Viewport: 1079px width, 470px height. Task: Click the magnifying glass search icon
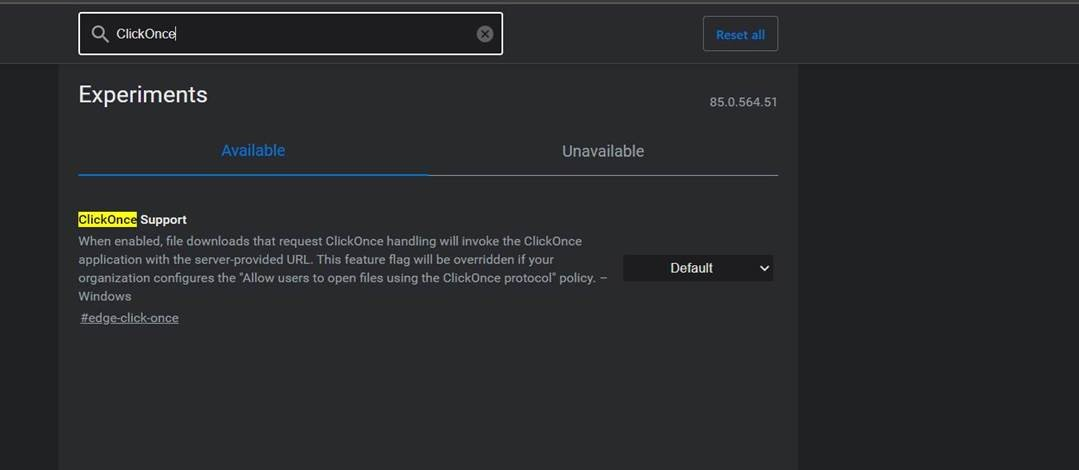(100, 34)
